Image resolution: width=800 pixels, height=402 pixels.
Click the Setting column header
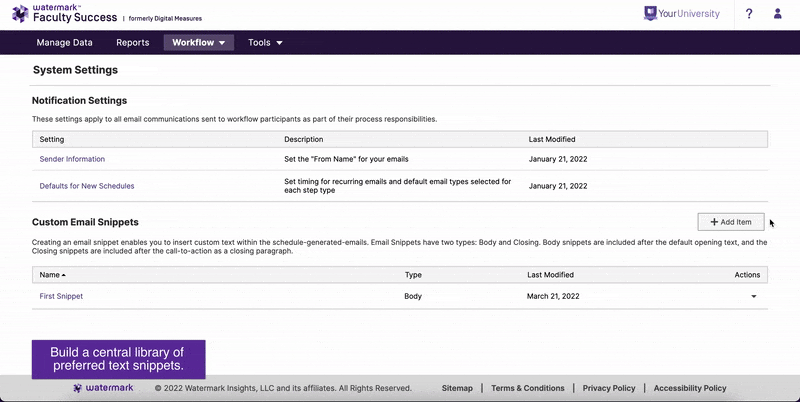[52, 139]
